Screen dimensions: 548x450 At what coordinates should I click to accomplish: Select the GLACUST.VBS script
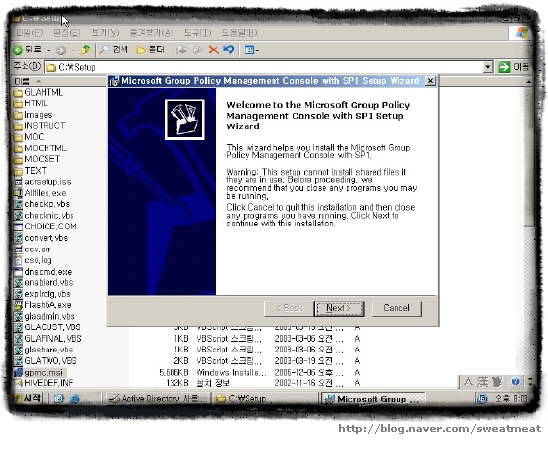tap(47, 327)
